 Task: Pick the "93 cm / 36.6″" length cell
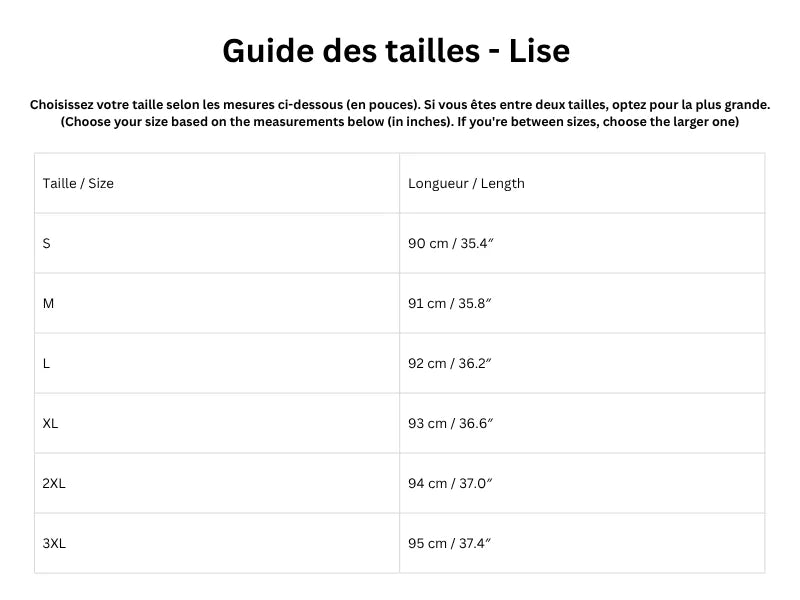pos(450,423)
